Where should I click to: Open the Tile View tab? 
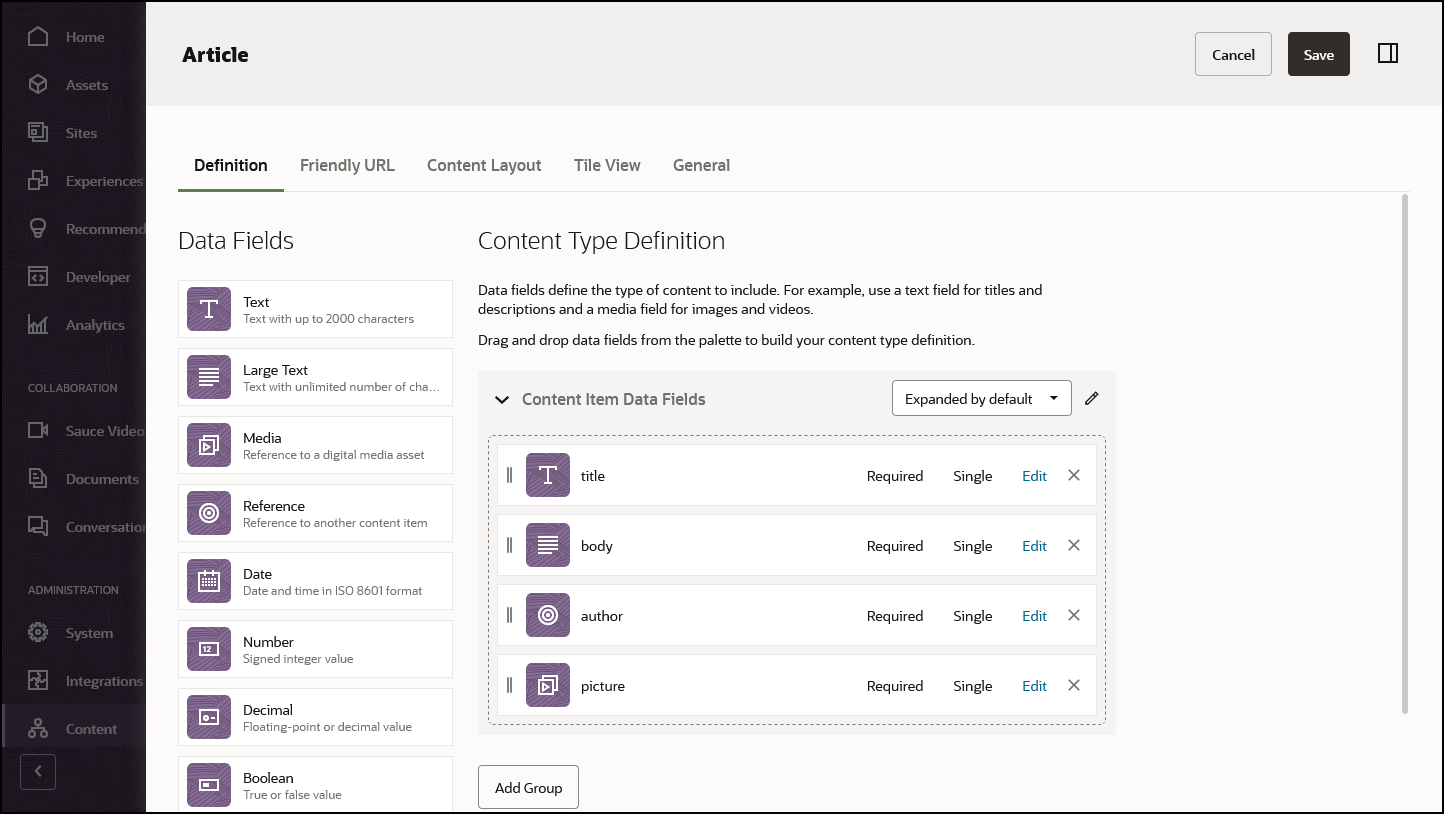[607, 165]
